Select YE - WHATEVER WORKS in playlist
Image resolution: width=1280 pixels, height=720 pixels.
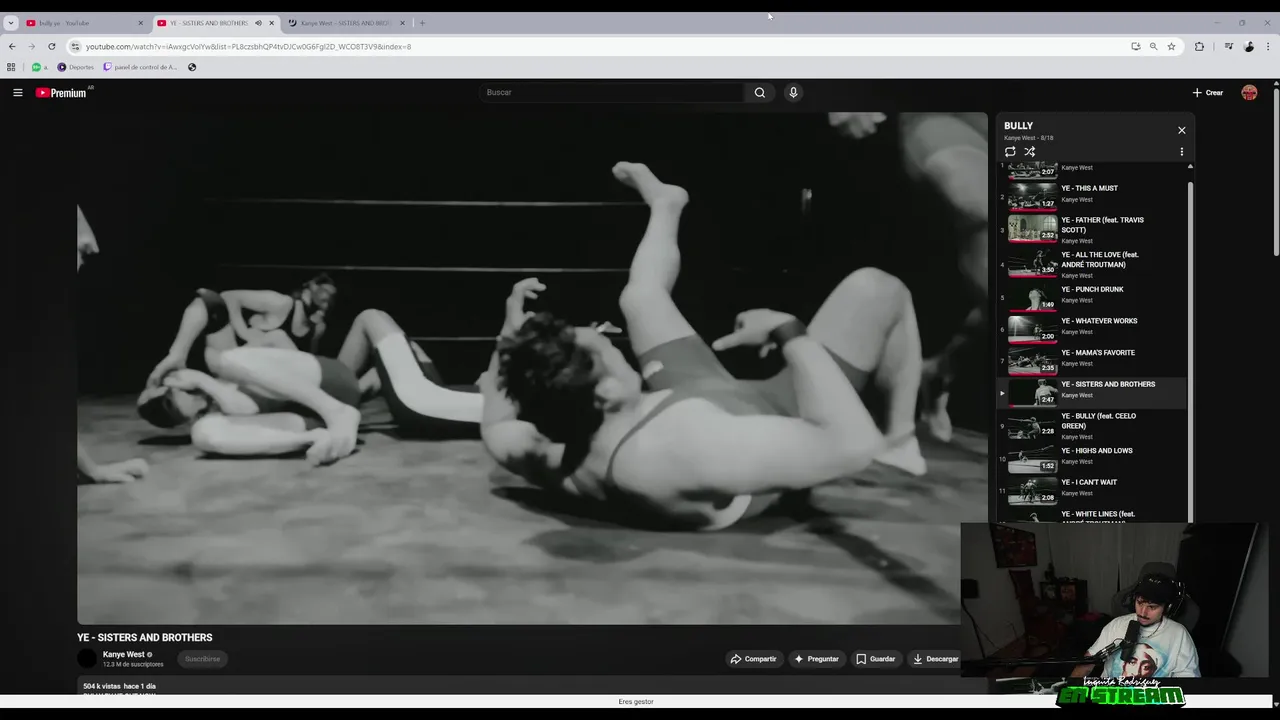1092,328
